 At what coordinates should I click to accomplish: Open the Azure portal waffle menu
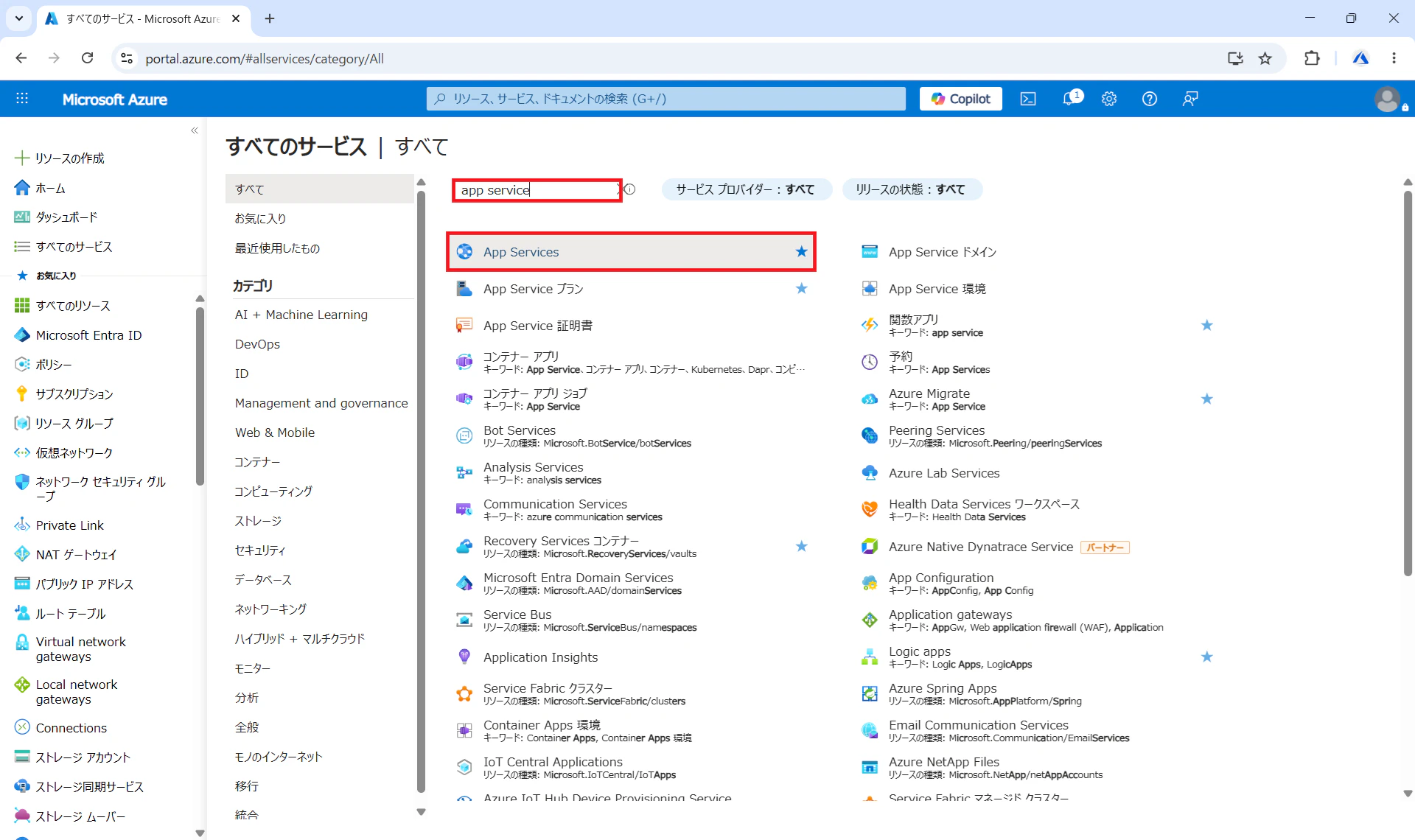coord(22,99)
